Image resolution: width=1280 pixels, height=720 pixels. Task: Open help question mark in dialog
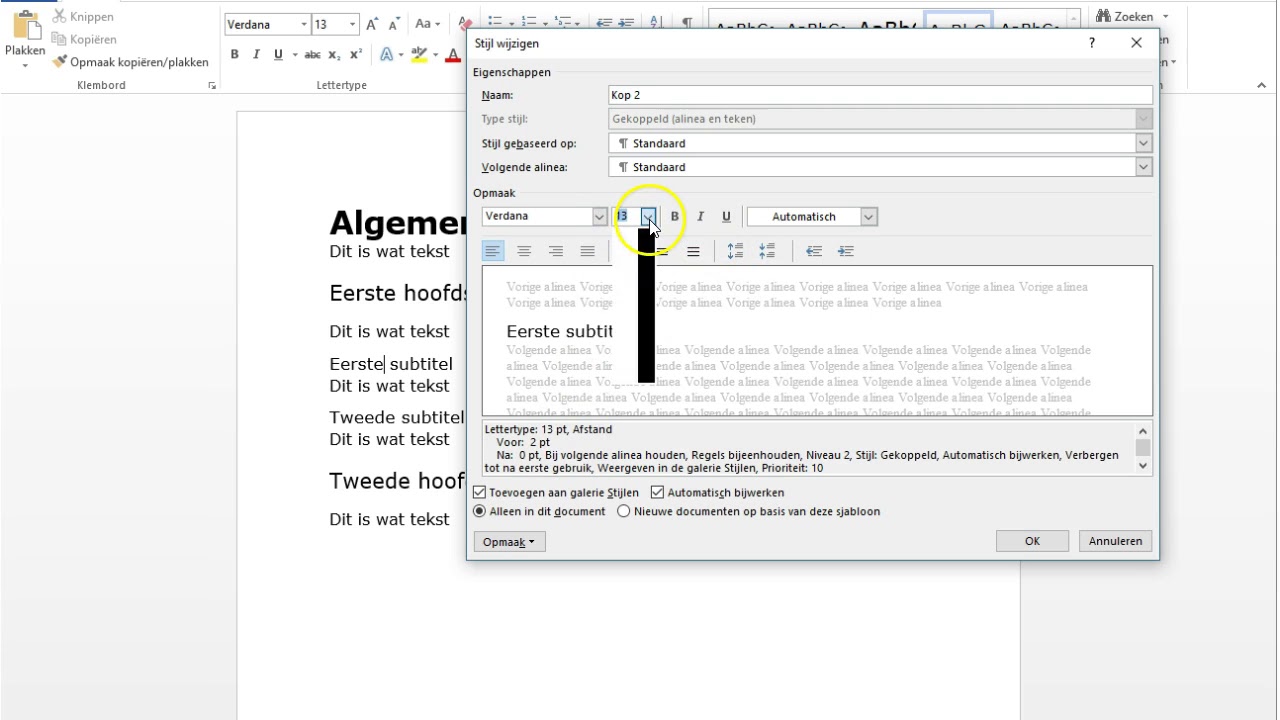point(1092,43)
